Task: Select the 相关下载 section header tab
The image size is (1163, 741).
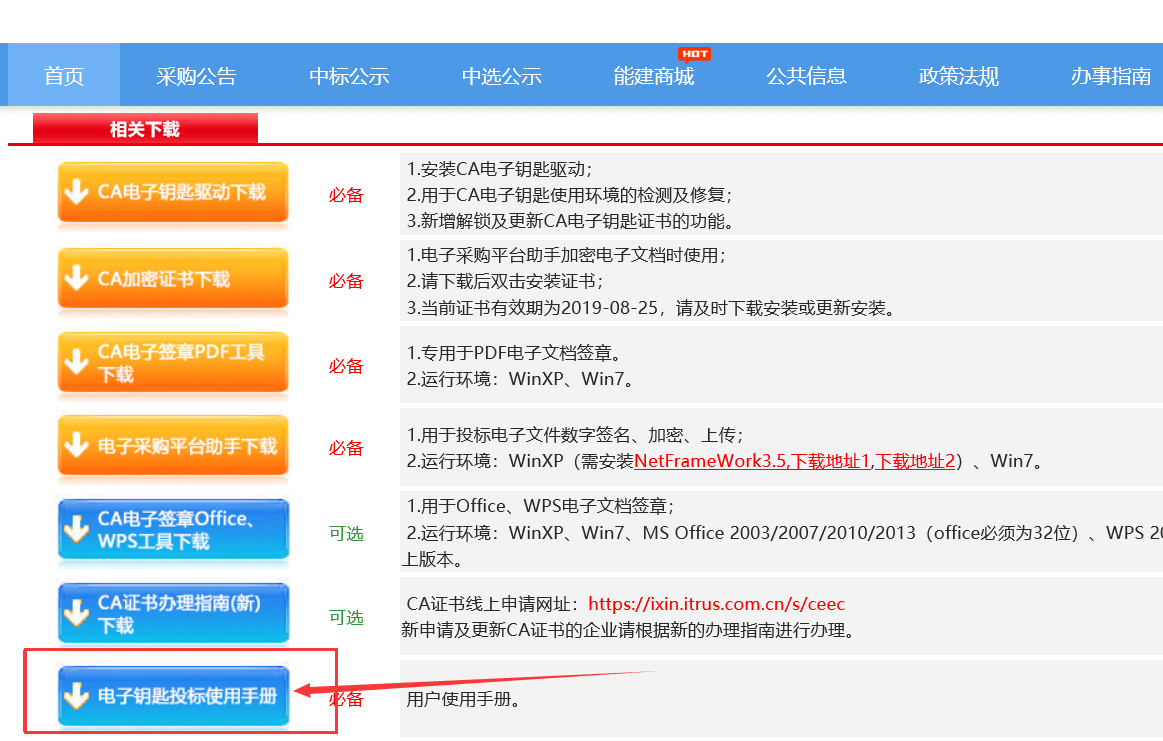Action: [x=145, y=129]
